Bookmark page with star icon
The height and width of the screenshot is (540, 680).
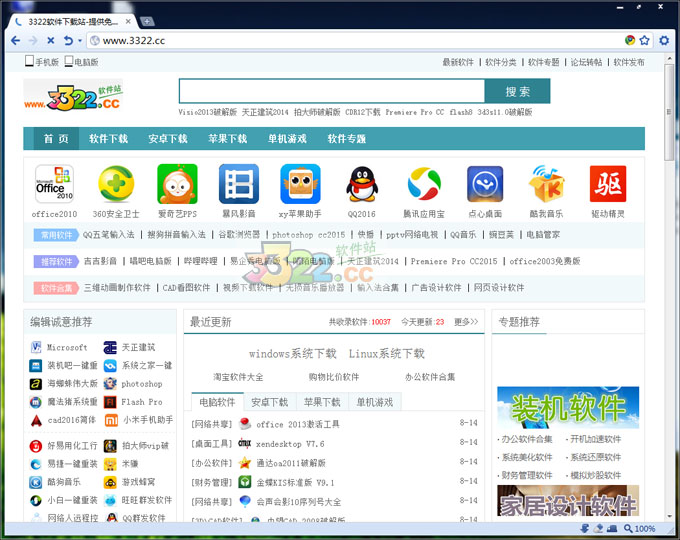pyautogui.click(x=644, y=40)
